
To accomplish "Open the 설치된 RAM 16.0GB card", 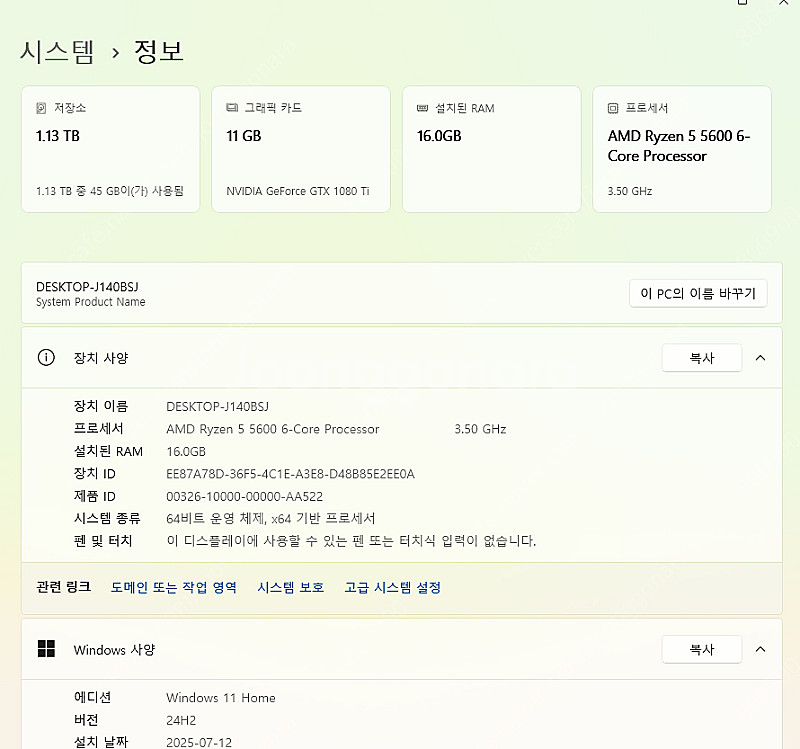I will click(x=491, y=149).
